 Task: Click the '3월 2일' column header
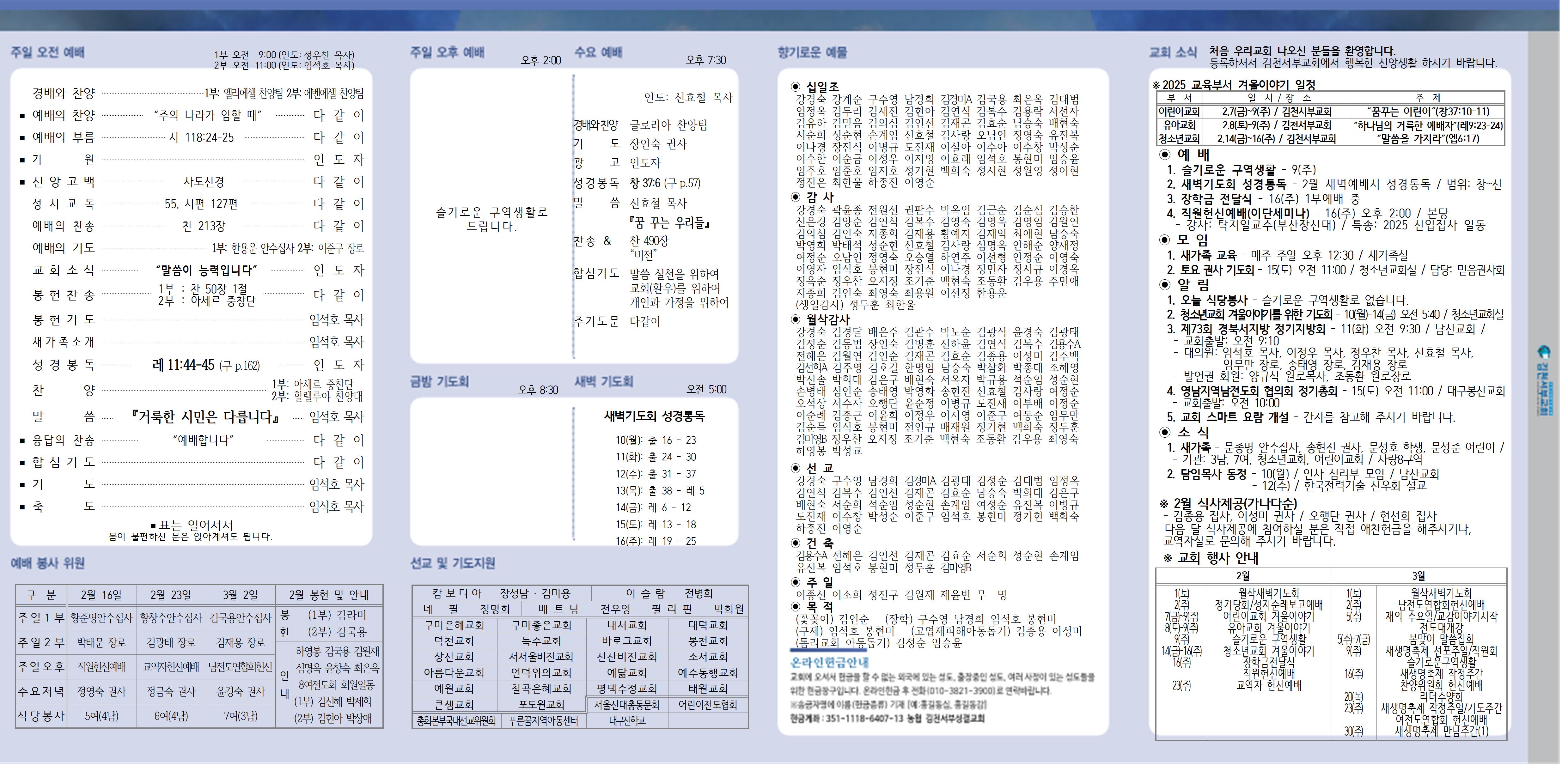[240, 595]
